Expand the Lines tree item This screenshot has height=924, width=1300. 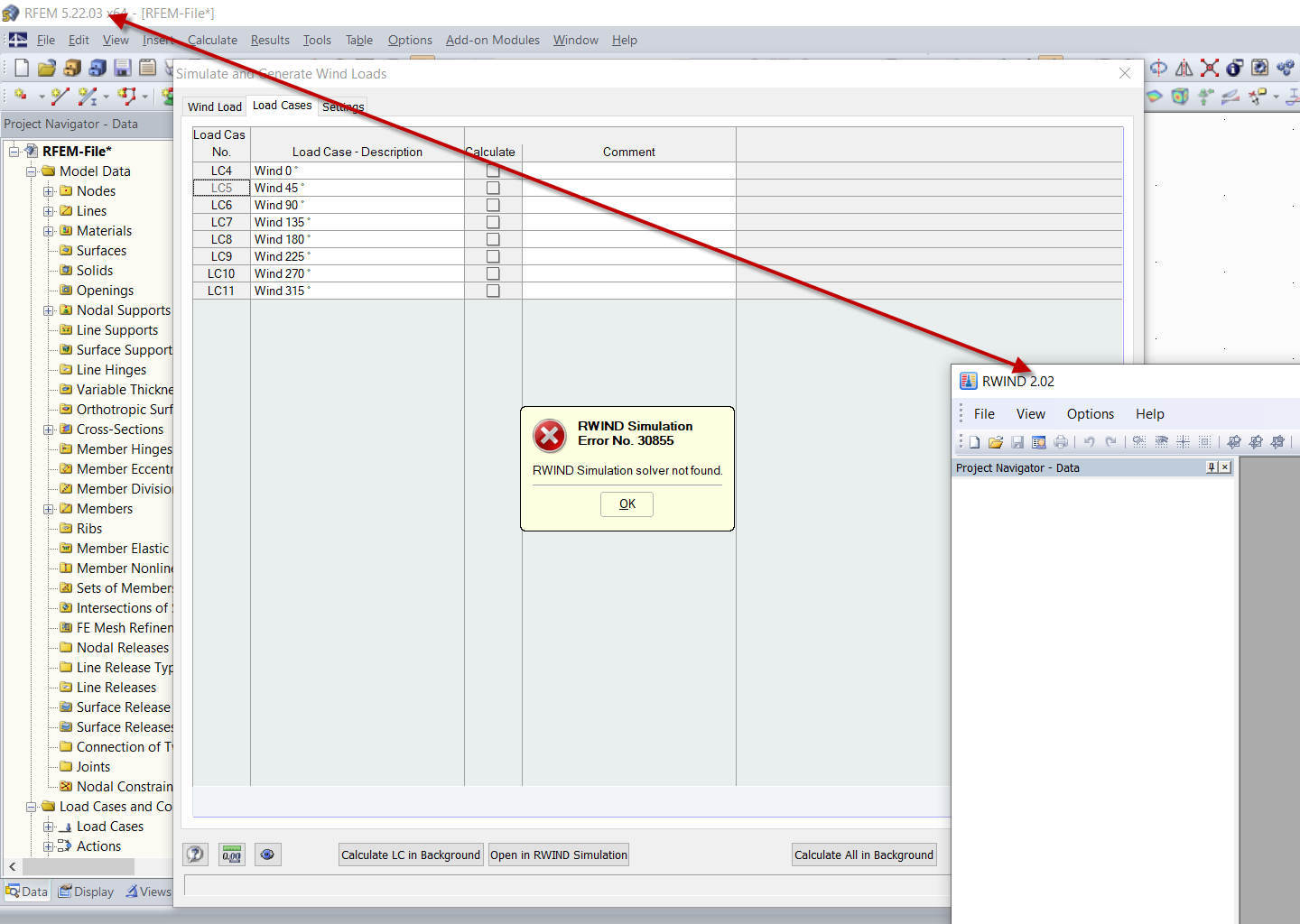(x=49, y=211)
